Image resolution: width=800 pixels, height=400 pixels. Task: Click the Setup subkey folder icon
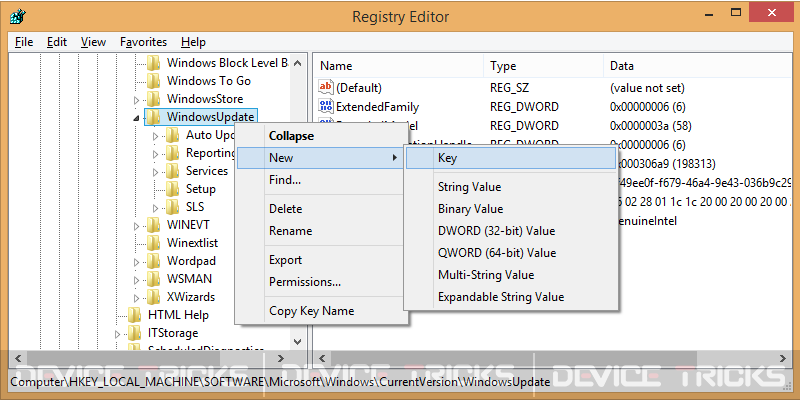click(172, 189)
